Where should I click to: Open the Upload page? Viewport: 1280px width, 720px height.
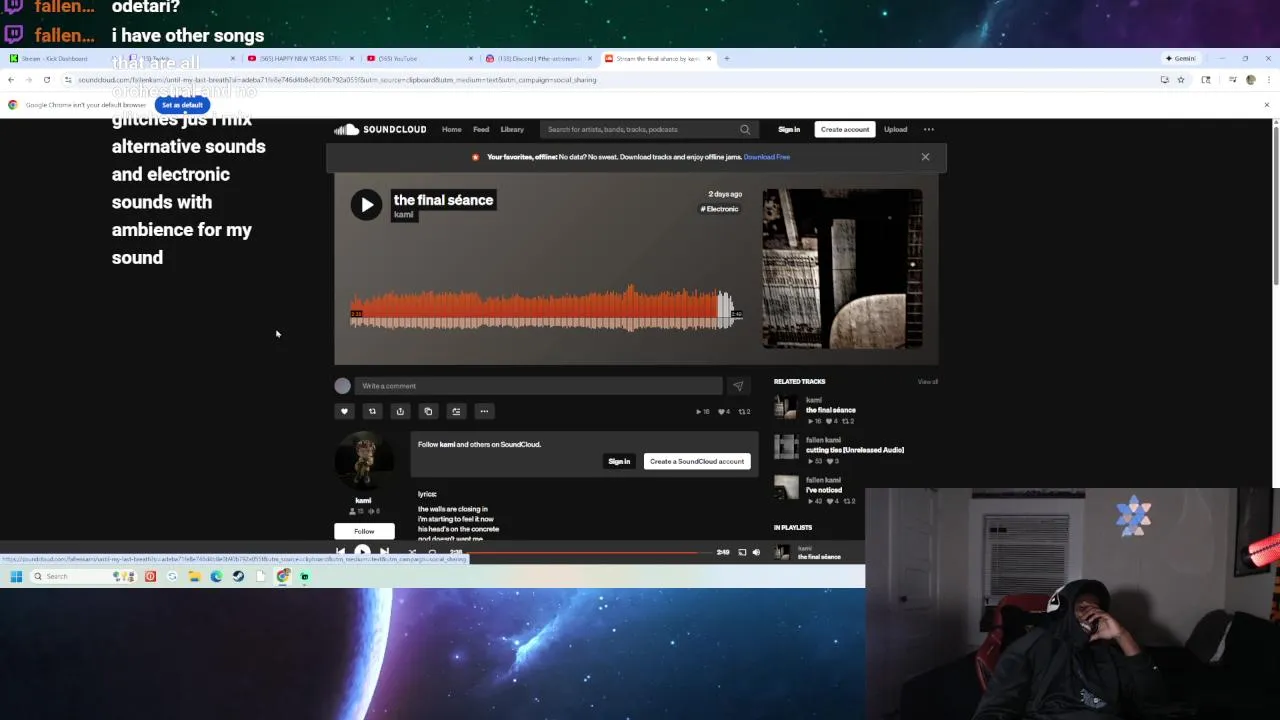pos(895,129)
